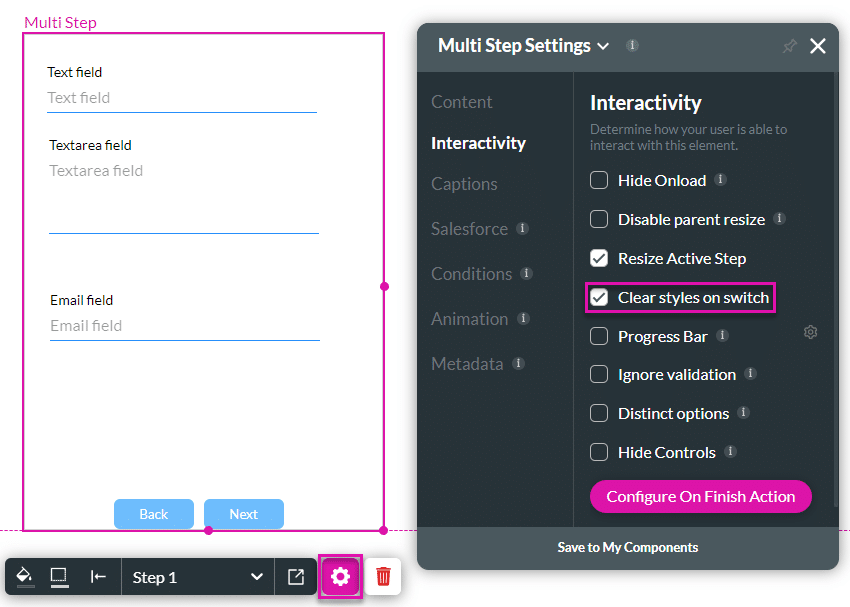The width and height of the screenshot is (850, 607).
Task: Delete element with red trash icon
Action: pos(383,577)
